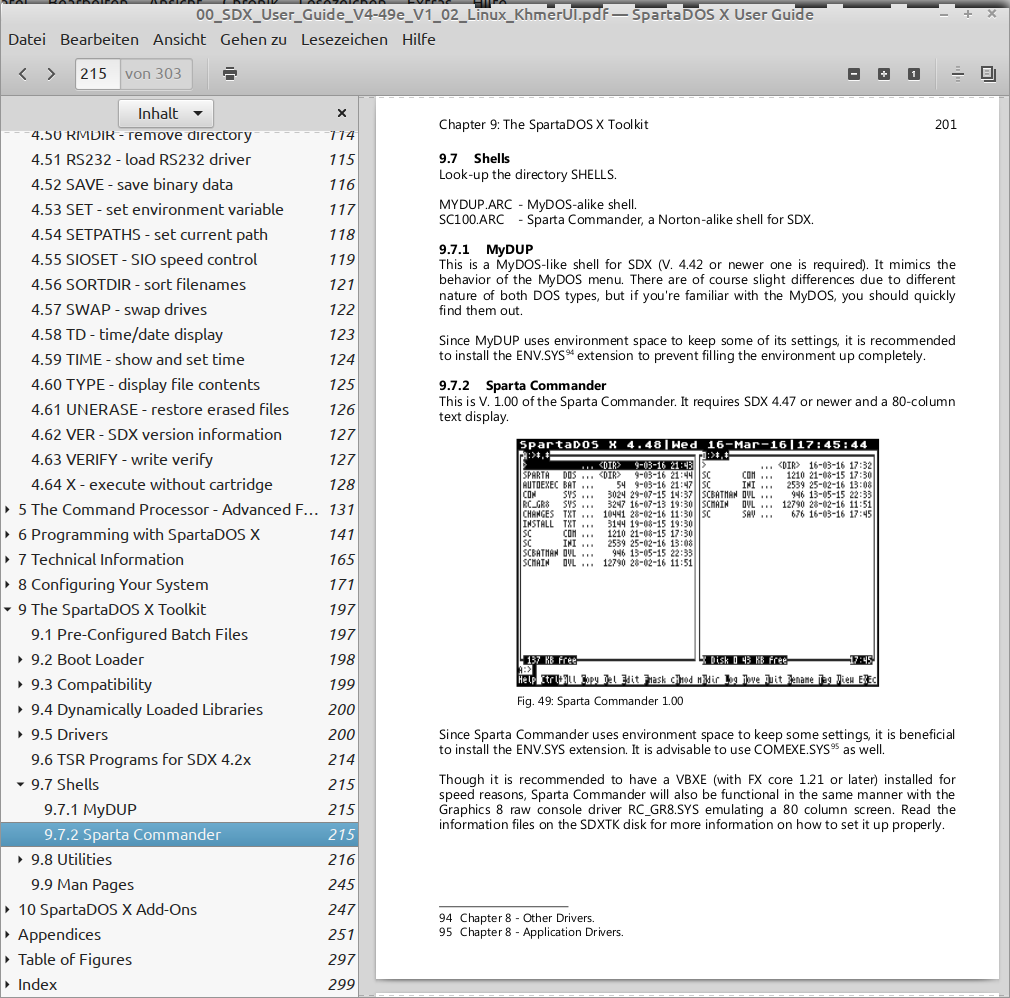Expand the Table of Figures entry
The image size is (1010, 998).
tap(7, 960)
